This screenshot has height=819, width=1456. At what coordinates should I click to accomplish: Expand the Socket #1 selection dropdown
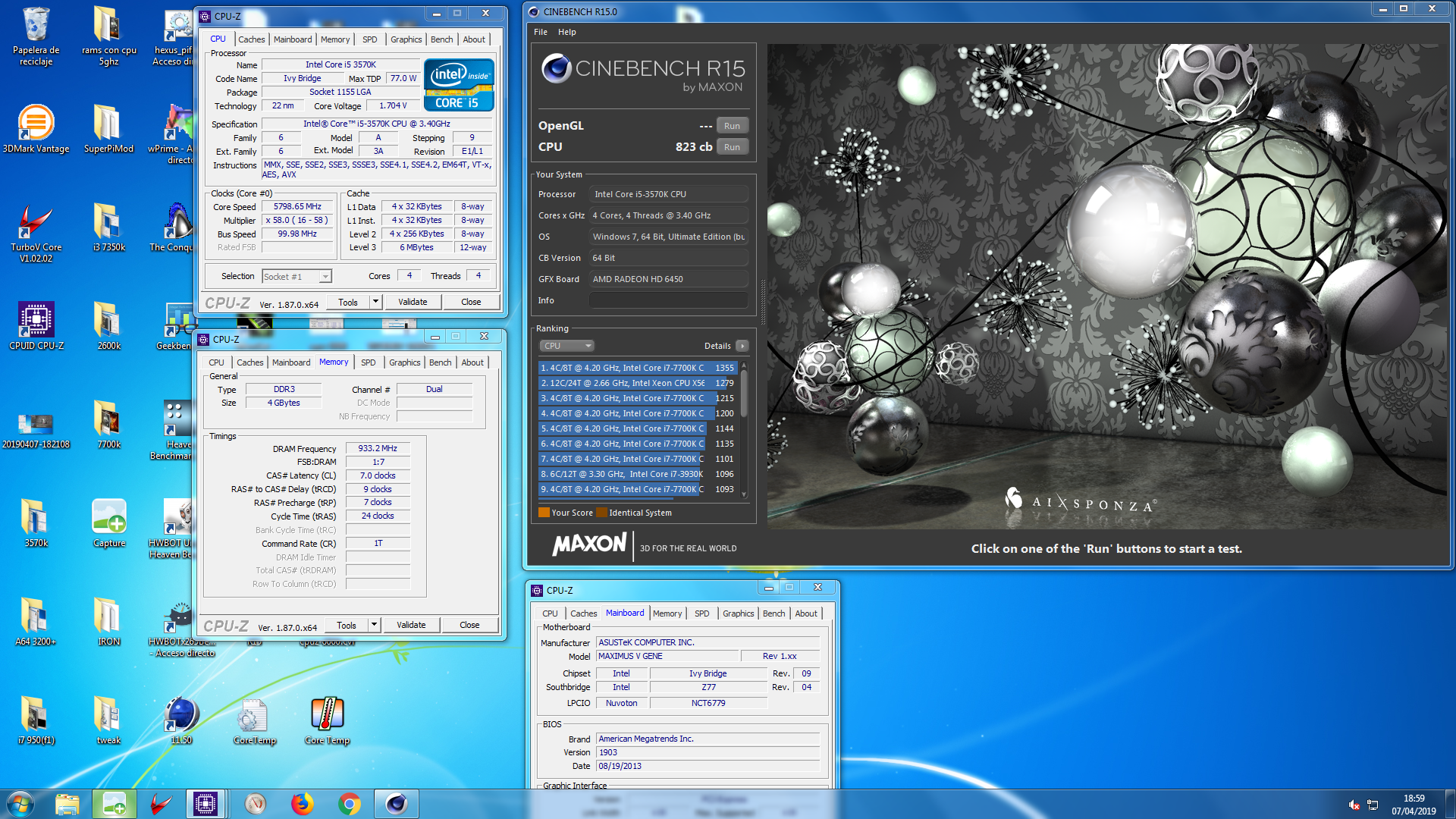point(325,277)
